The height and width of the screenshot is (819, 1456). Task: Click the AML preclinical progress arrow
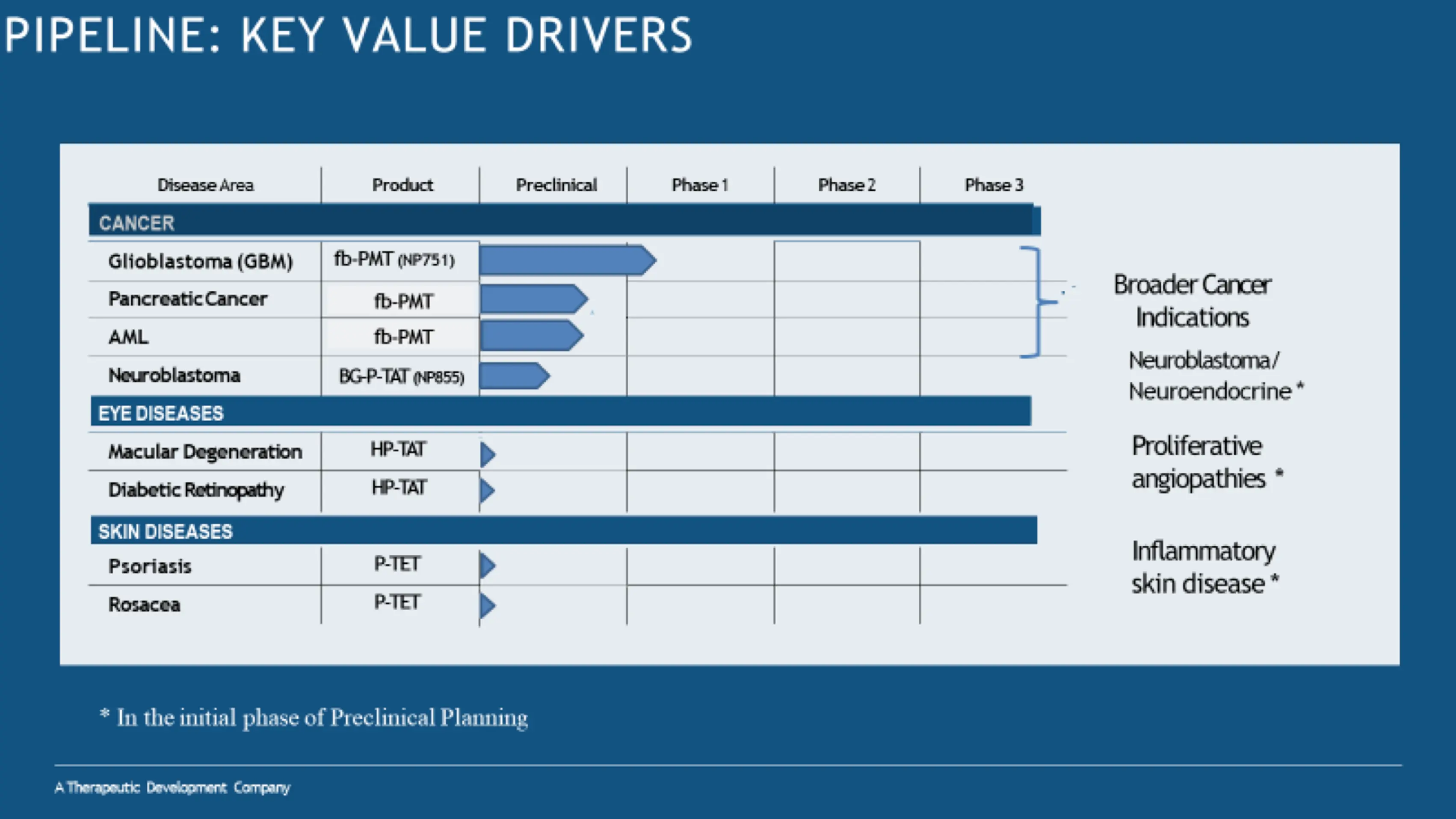tap(532, 336)
